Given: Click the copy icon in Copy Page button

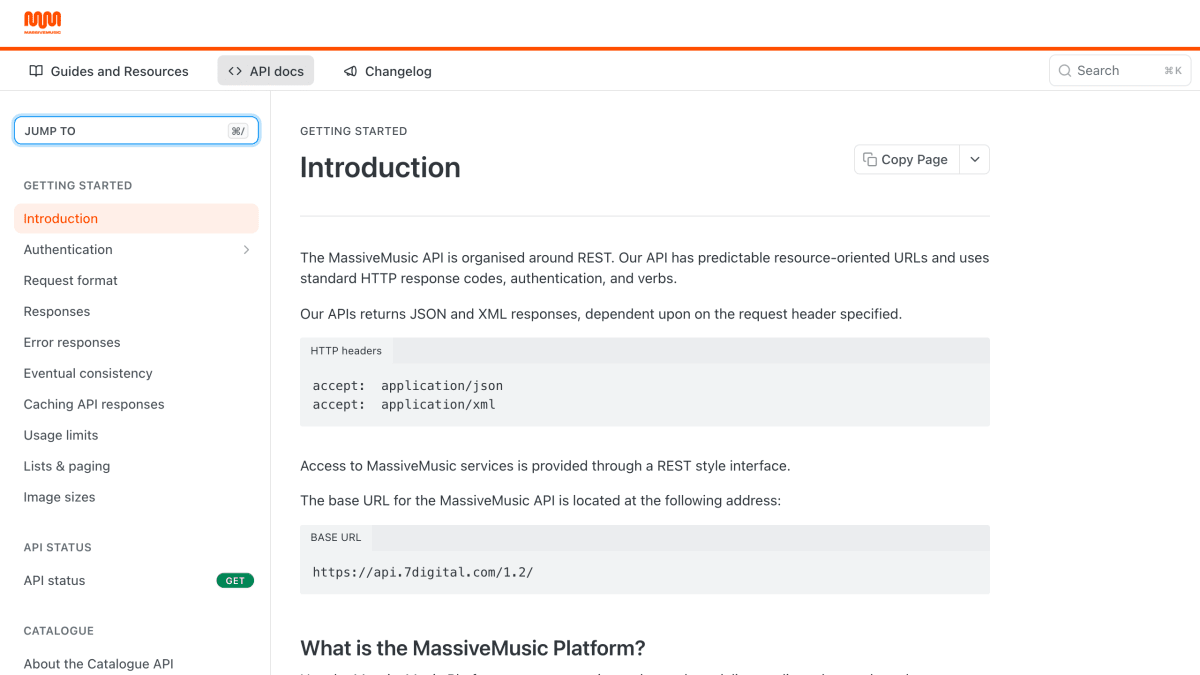Looking at the screenshot, I should pyautogui.click(x=870, y=159).
